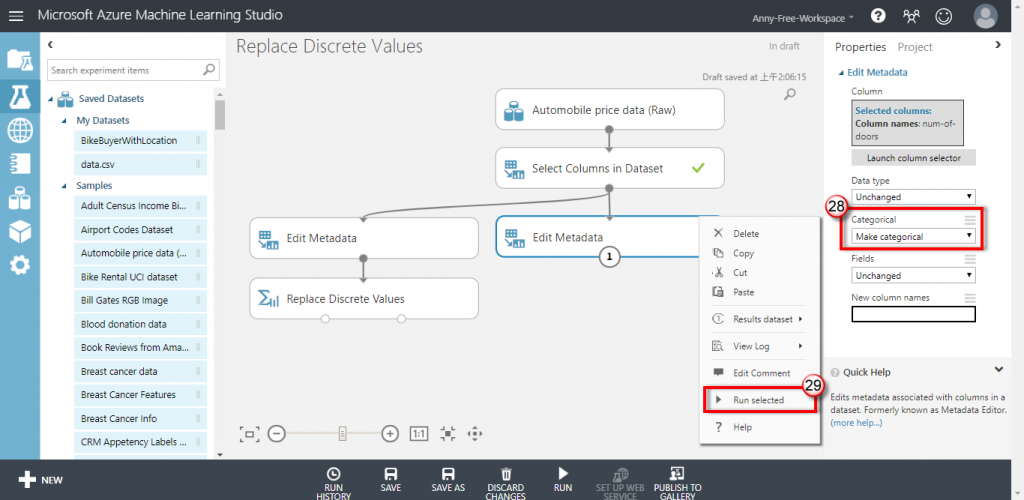1024x500 pixels.
Task: Select the Automobile price data (Raw) module
Action: [610, 110]
